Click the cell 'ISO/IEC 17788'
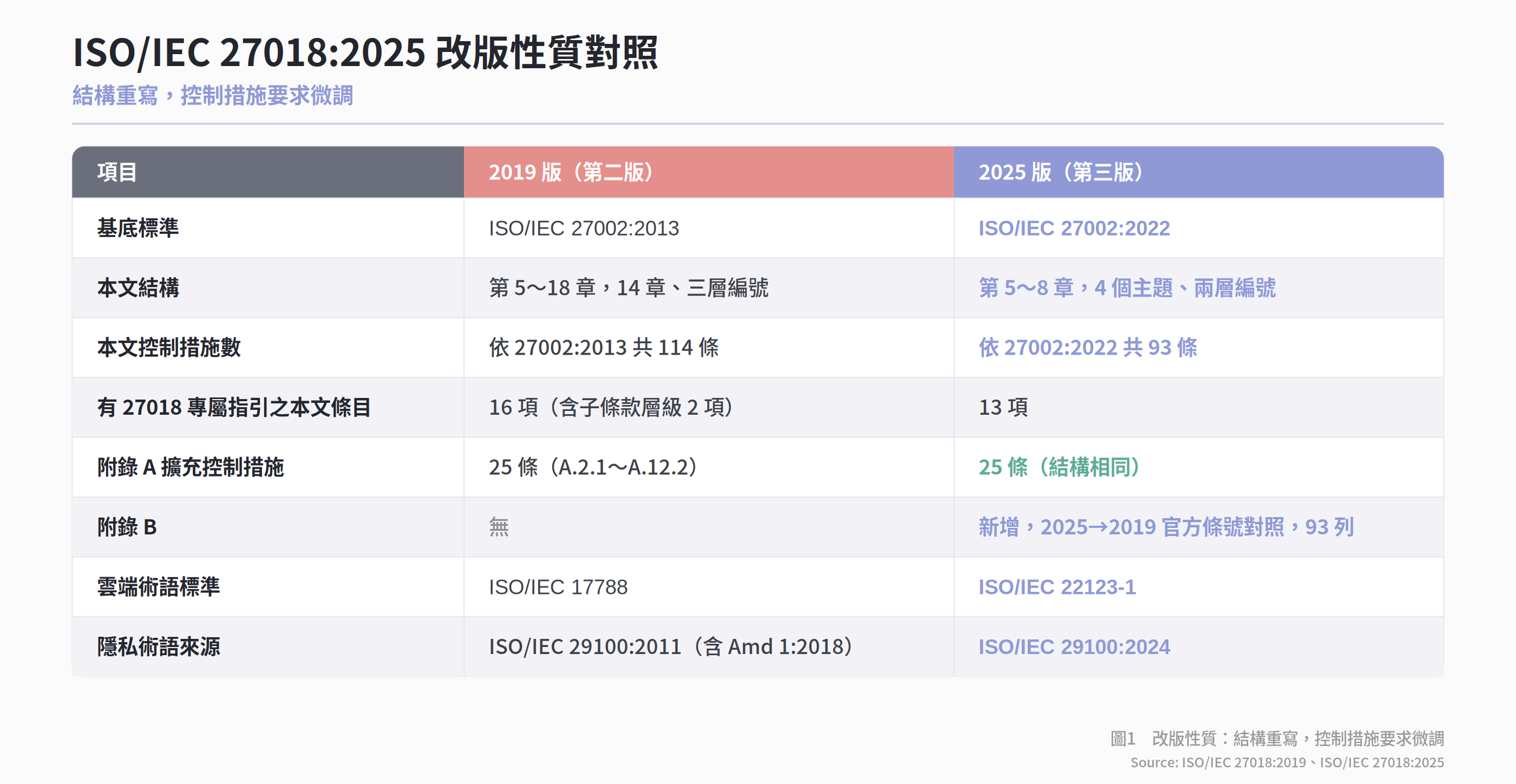 click(558, 587)
